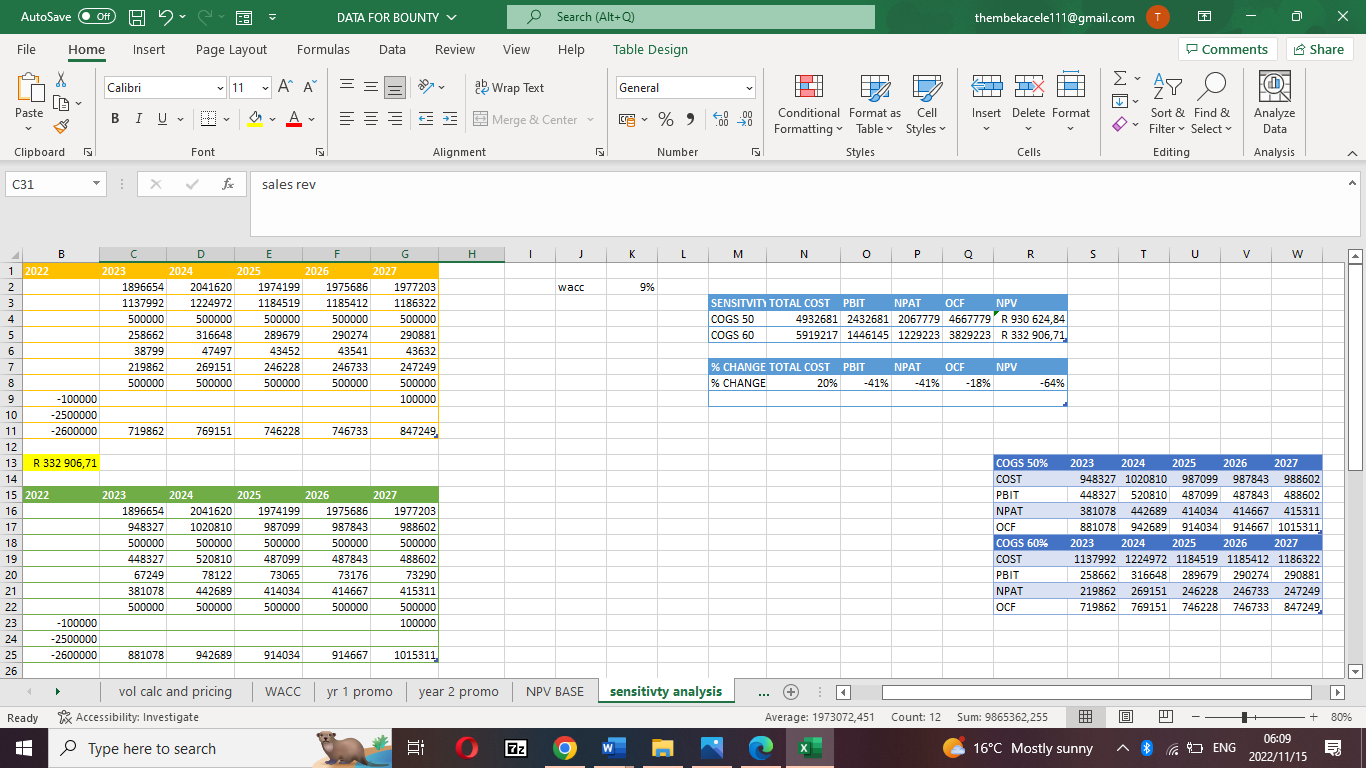Click the Increase Font Size icon
This screenshot has height=768, width=1366.
click(285, 88)
